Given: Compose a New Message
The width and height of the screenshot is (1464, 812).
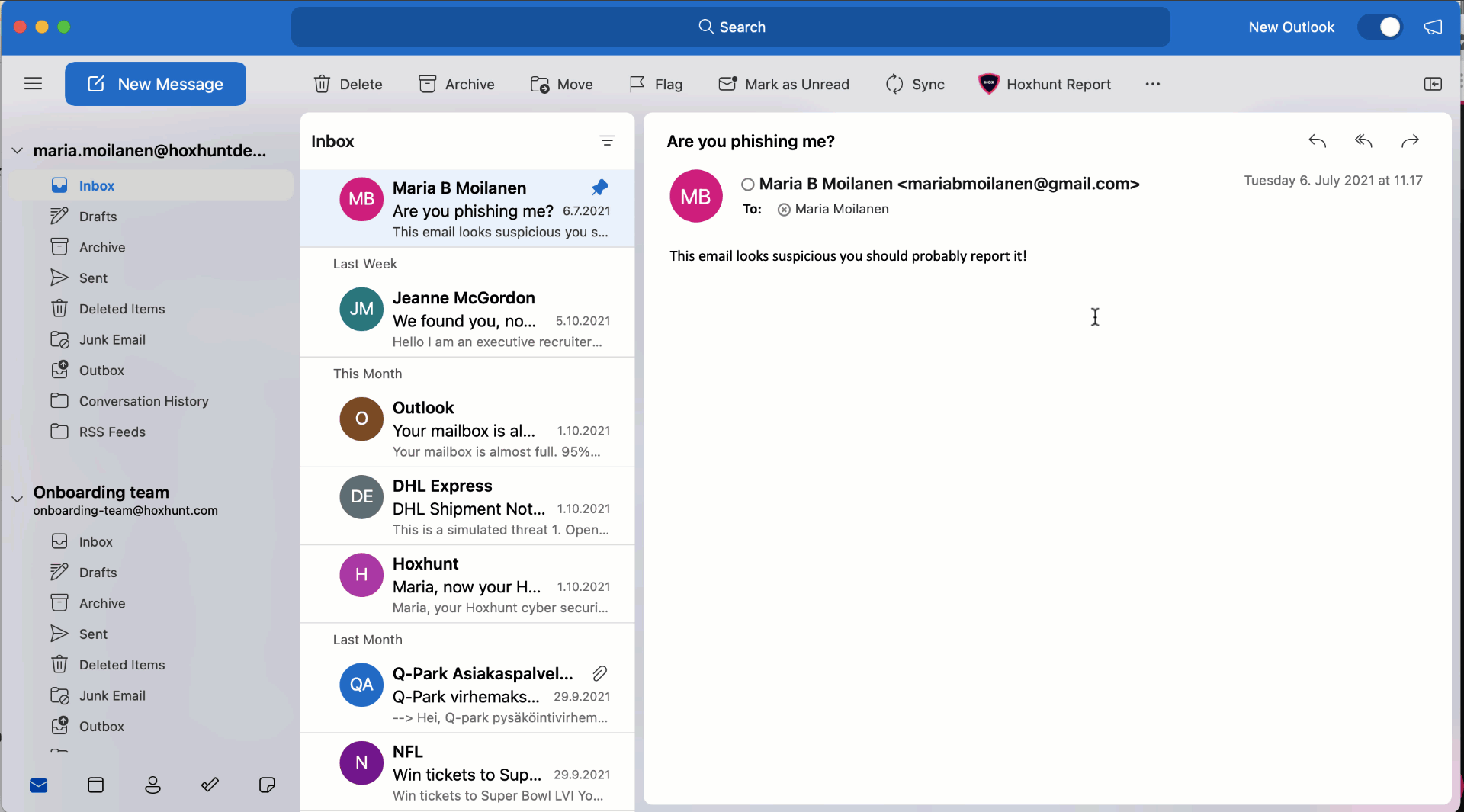Looking at the screenshot, I should pos(156,84).
